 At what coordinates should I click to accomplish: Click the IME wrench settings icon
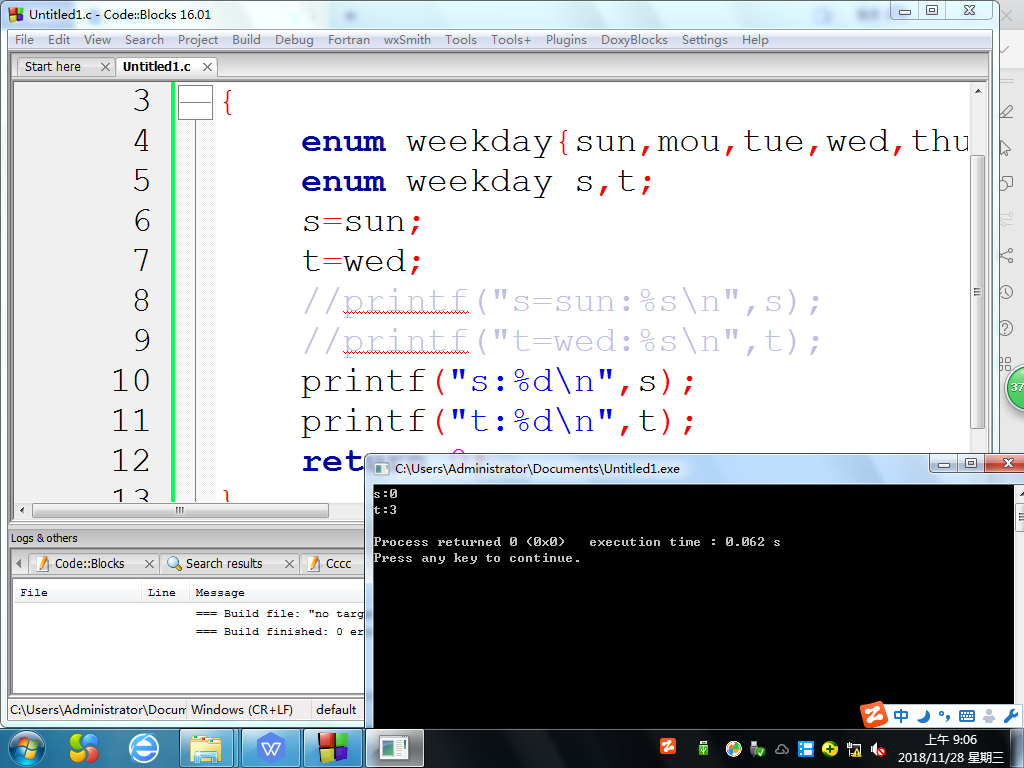pos(1010,716)
